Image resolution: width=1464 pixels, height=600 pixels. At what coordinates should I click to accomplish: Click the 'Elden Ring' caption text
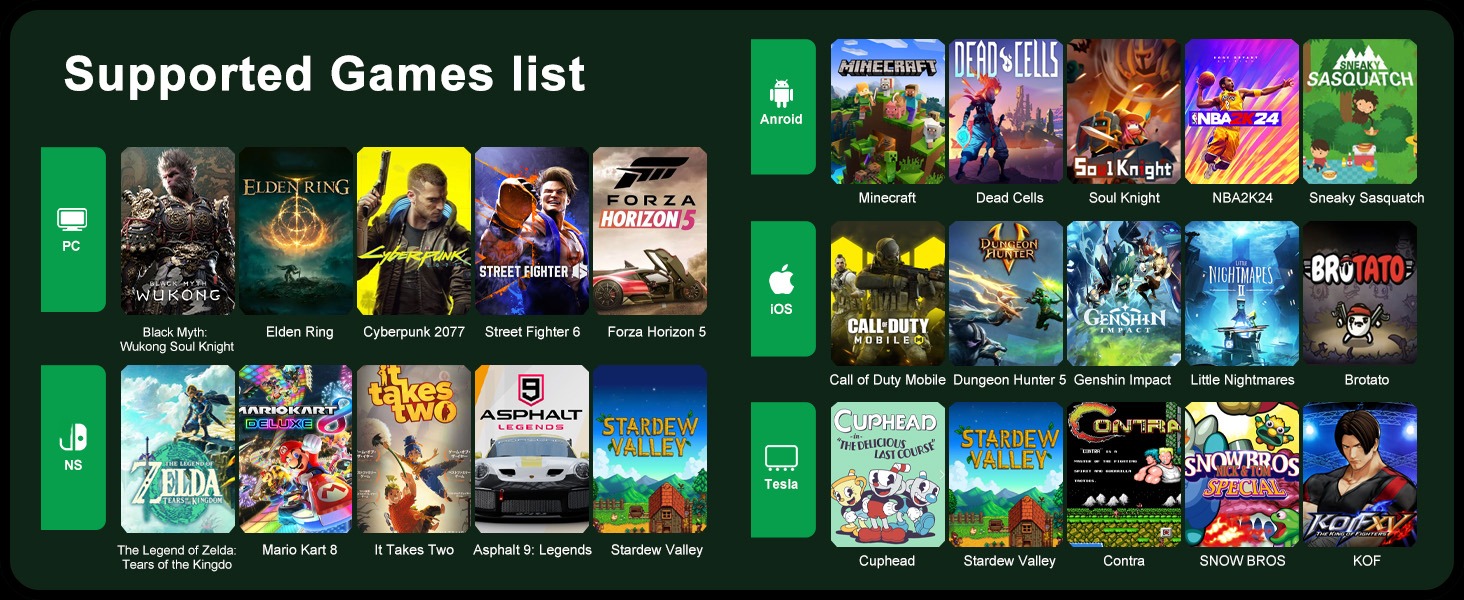tap(300, 332)
